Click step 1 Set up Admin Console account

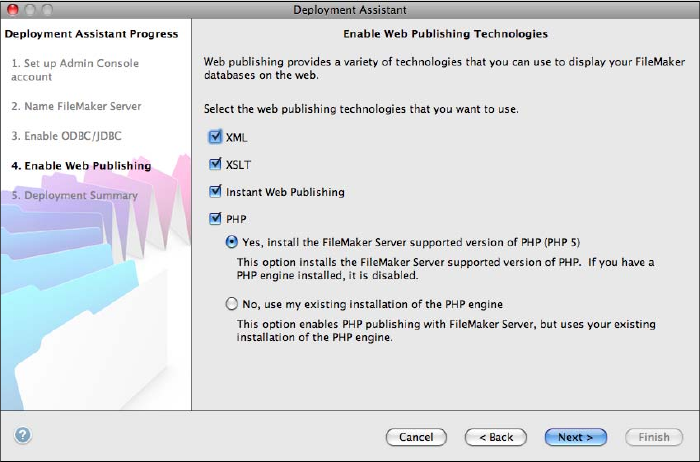click(x=75, y=70)
